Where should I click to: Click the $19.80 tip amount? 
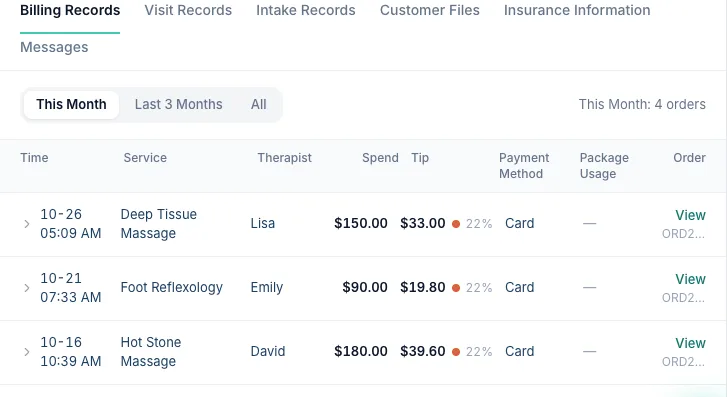click(x=423, y=288)
